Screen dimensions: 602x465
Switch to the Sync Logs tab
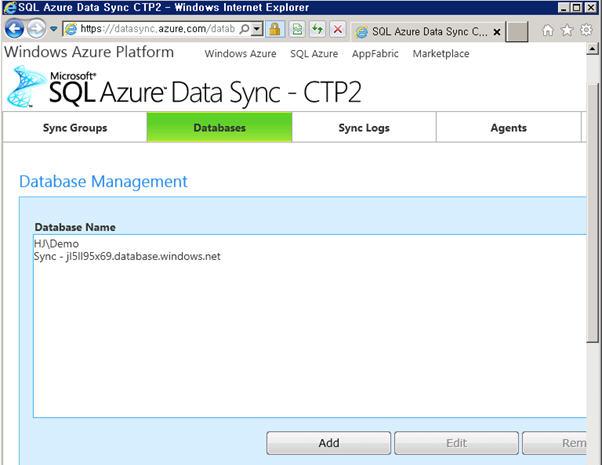(364, 127)
